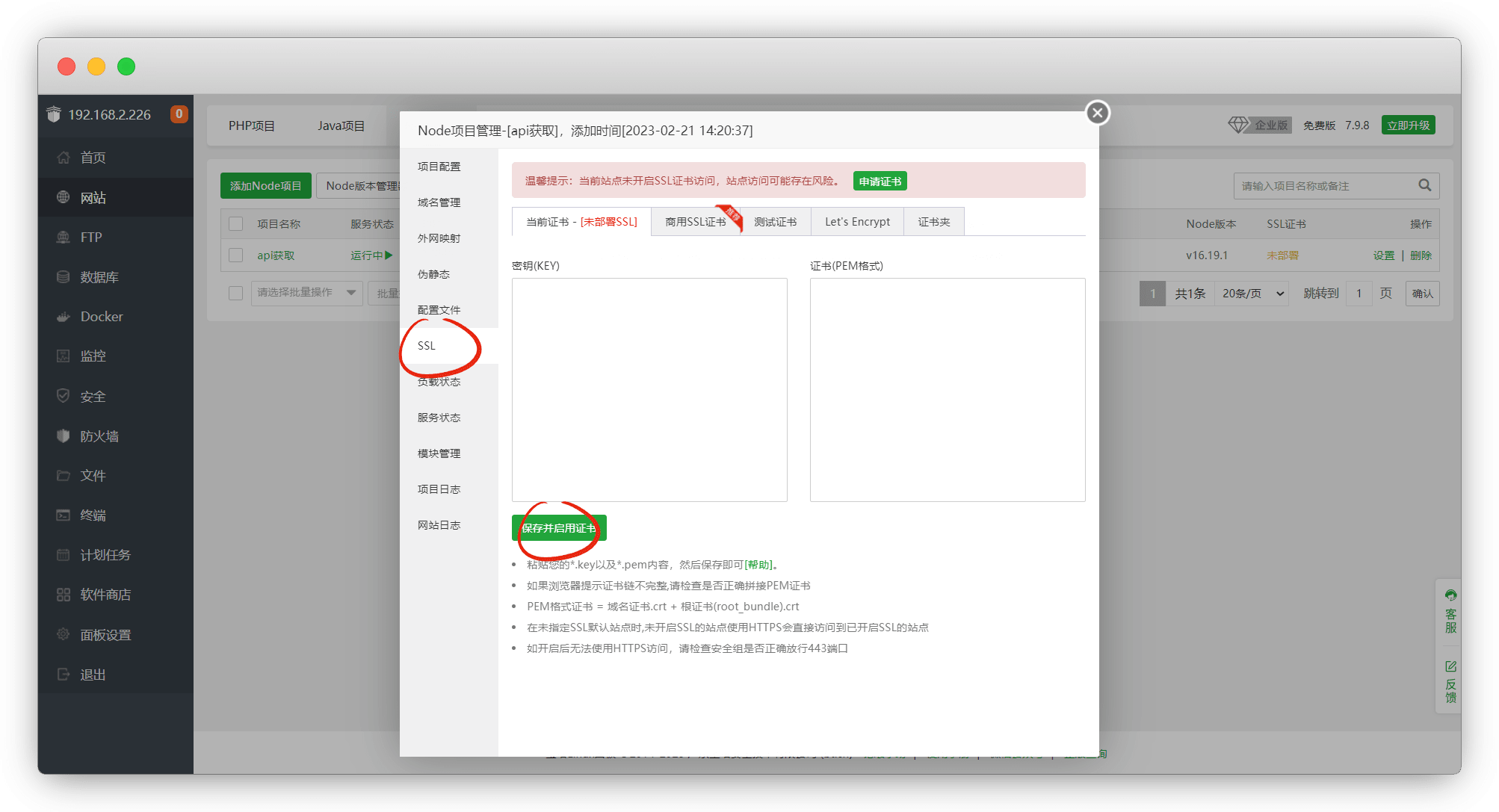This screenshot has width=1499, height=812.
Task: Click inside the 密钥(KEY) text area
Action: click(649, 389)
